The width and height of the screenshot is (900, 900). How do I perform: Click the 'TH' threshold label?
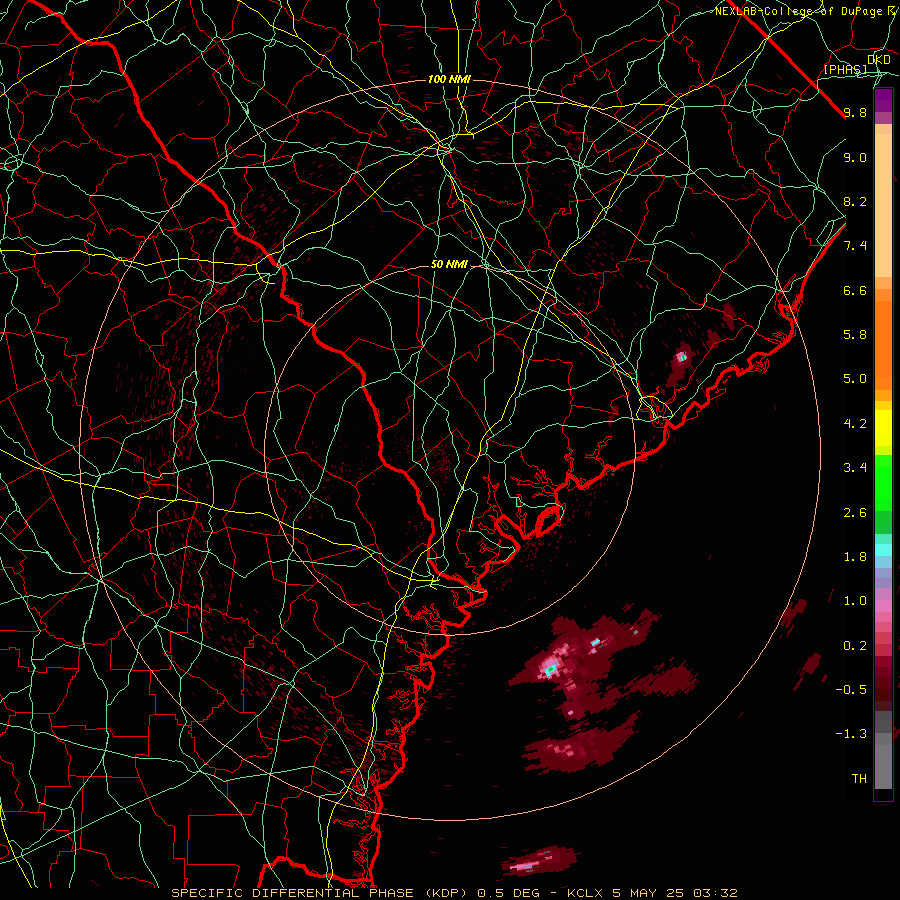click(x=859, y=779)
